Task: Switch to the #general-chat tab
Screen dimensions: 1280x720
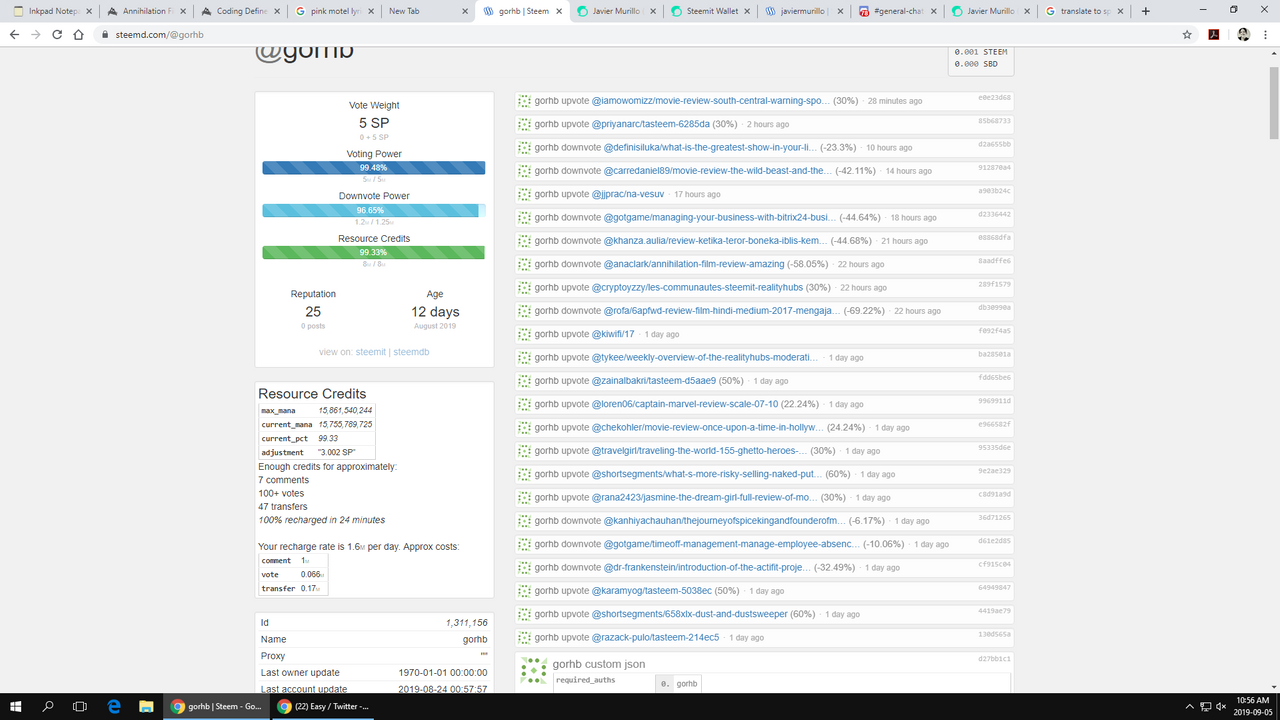Action: coord(898,11)
